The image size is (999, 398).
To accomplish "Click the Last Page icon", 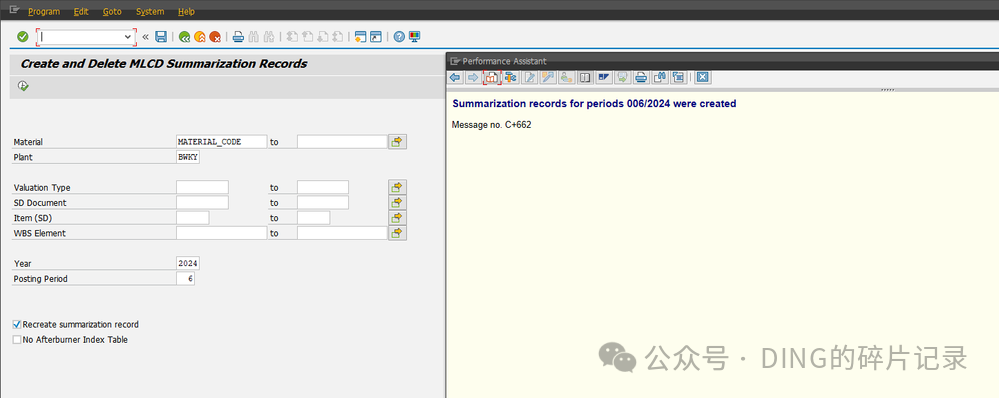I will pos(338,37).
